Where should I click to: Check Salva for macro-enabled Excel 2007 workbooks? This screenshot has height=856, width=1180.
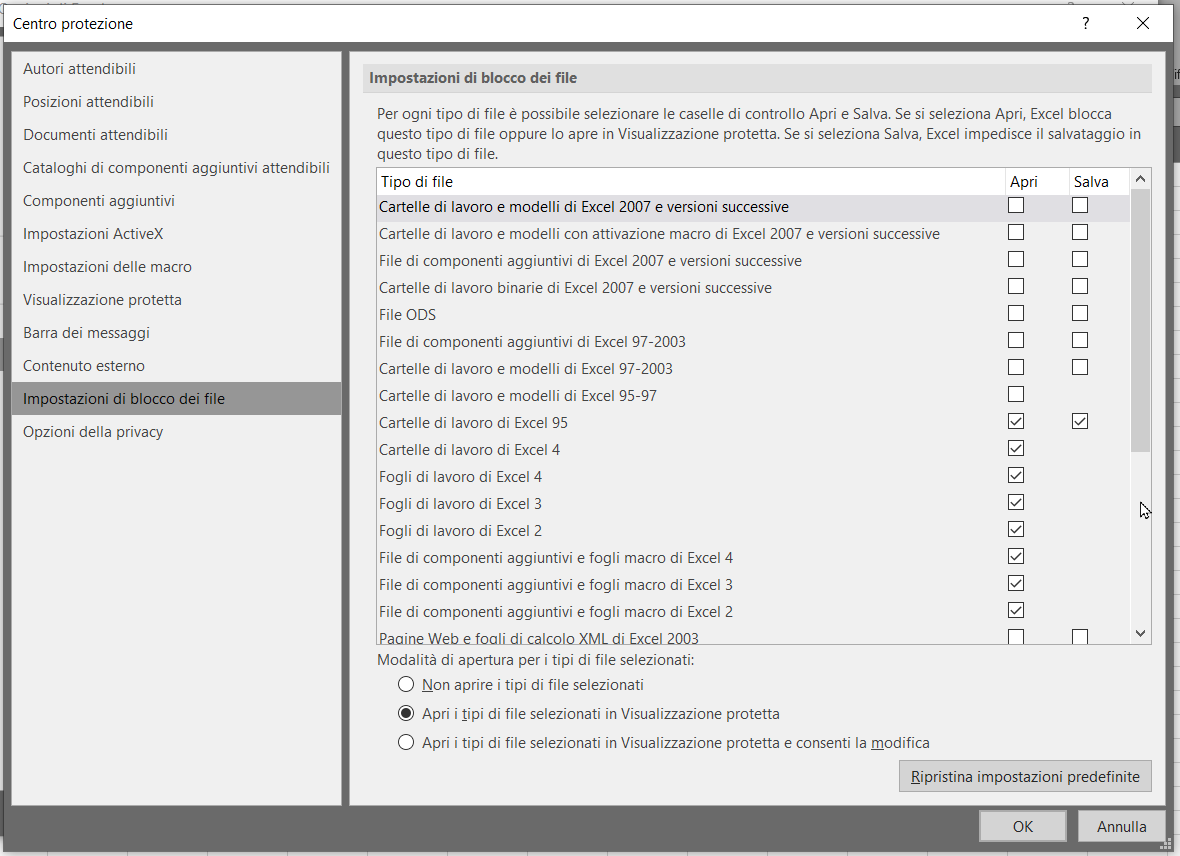pyautogui.click(x=1080, y=232)
